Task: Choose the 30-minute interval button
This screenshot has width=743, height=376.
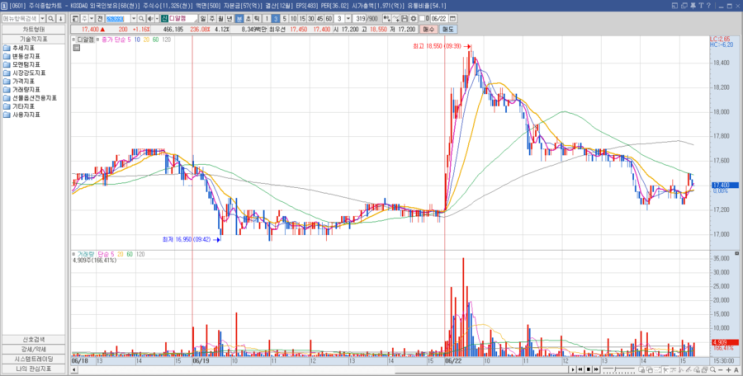Action: click(x=311, y=18)
